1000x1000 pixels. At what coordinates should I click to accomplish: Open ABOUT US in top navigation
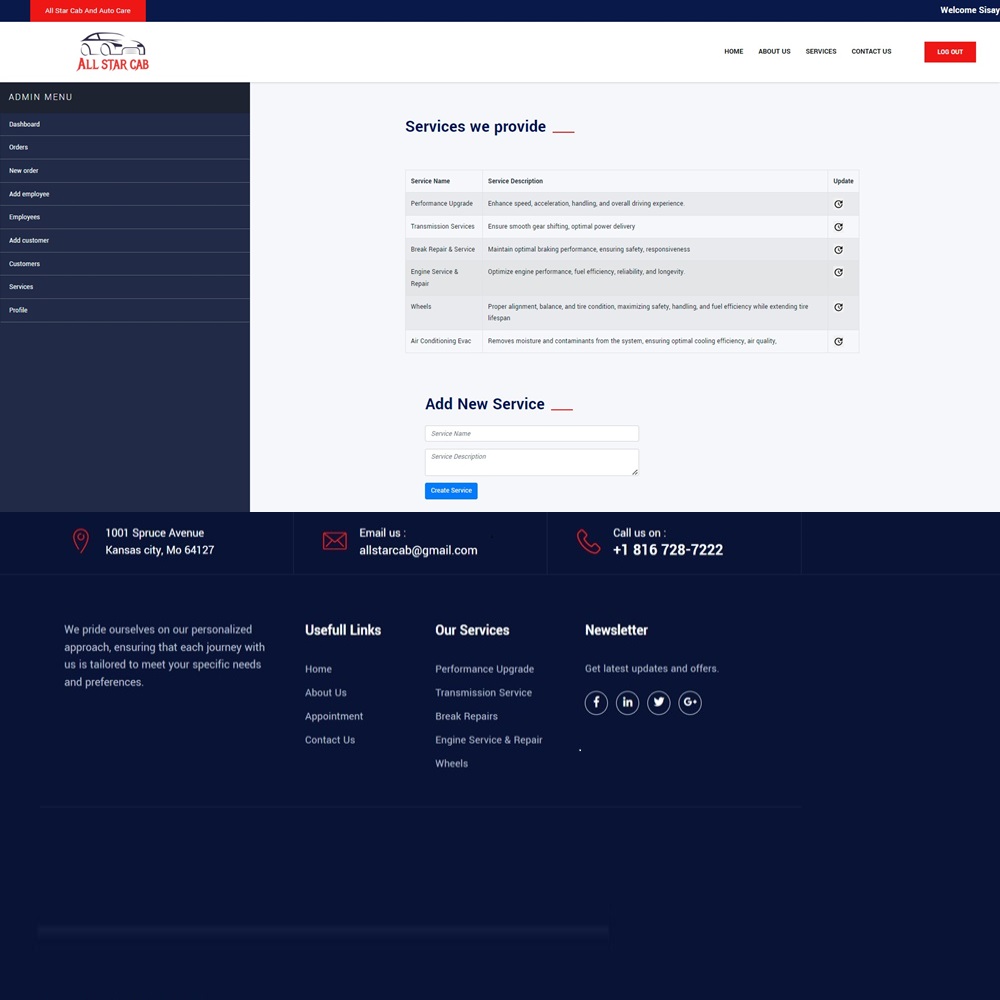[774, 52]
